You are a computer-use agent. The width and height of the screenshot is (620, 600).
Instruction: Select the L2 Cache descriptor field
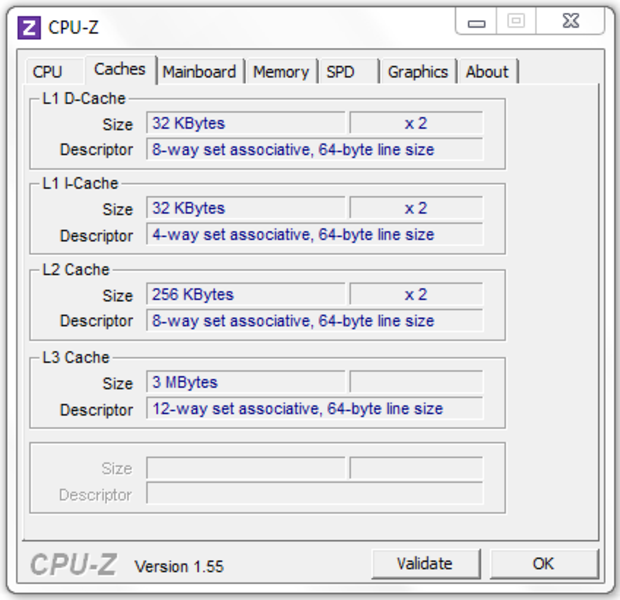click(315, 320)
